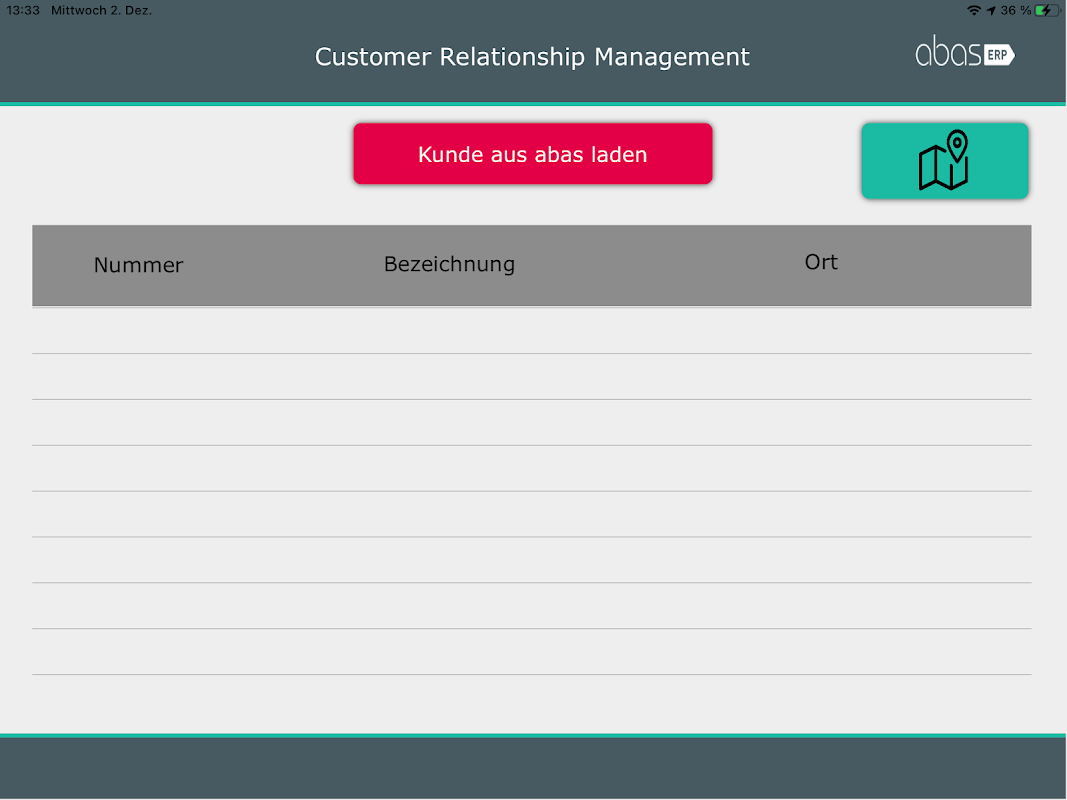This screenshot has width=1067, height=800.
Task: Tap the battery charging indicator
Action: [1046, 10]
